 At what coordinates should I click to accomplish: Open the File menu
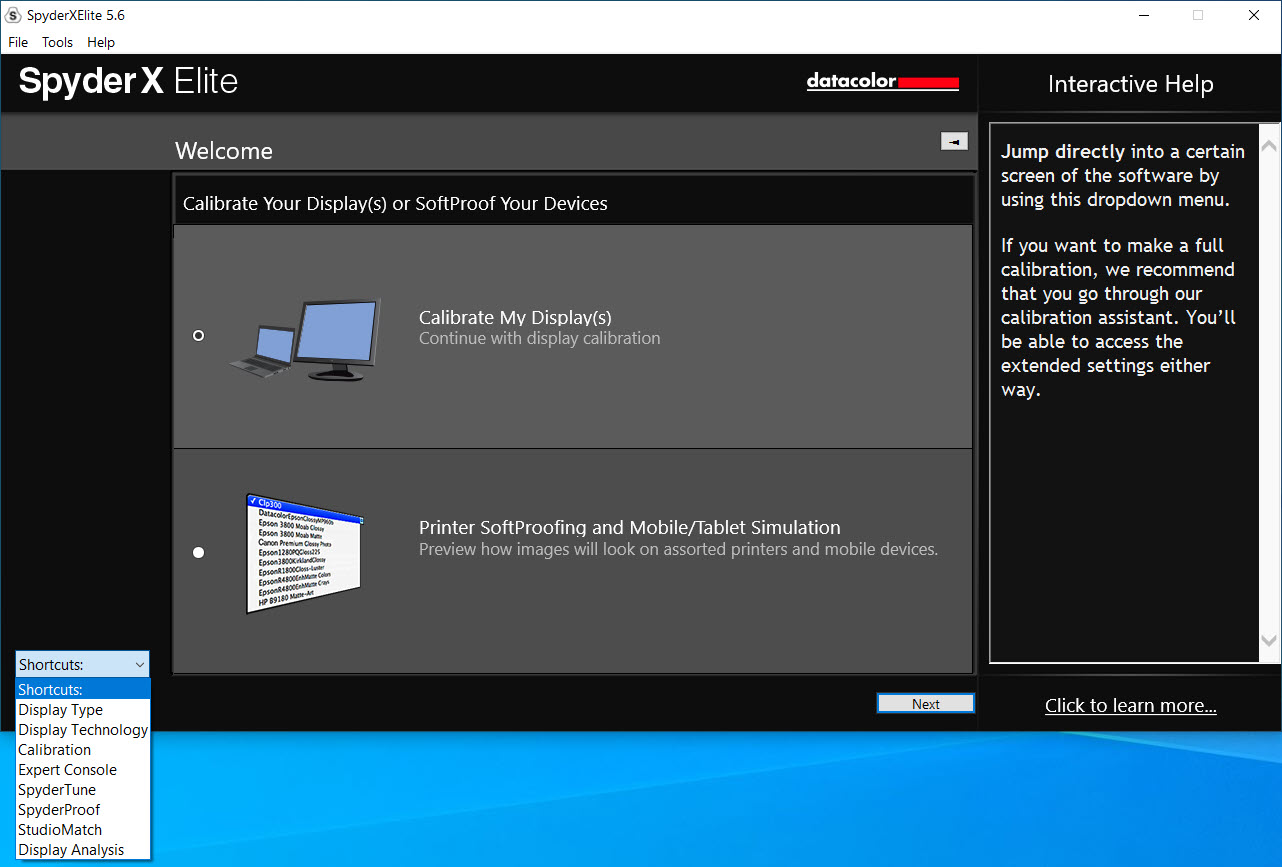(x=18, y=42)
